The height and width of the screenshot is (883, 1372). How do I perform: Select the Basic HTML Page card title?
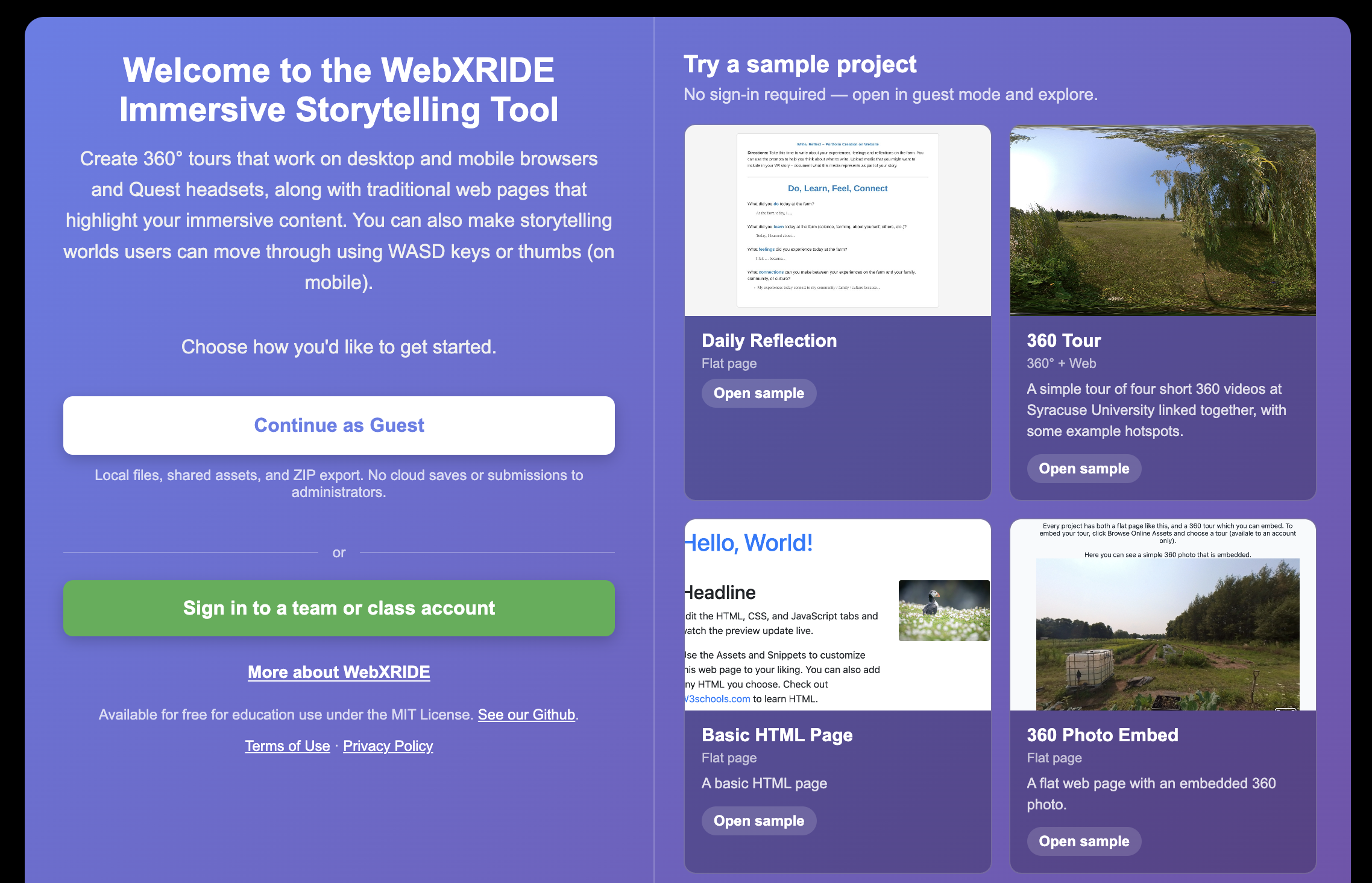777,735
